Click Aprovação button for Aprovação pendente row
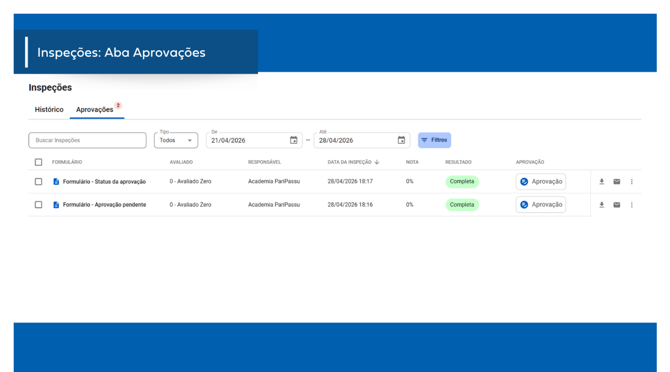The image size is (670, 372). [541, 205]
